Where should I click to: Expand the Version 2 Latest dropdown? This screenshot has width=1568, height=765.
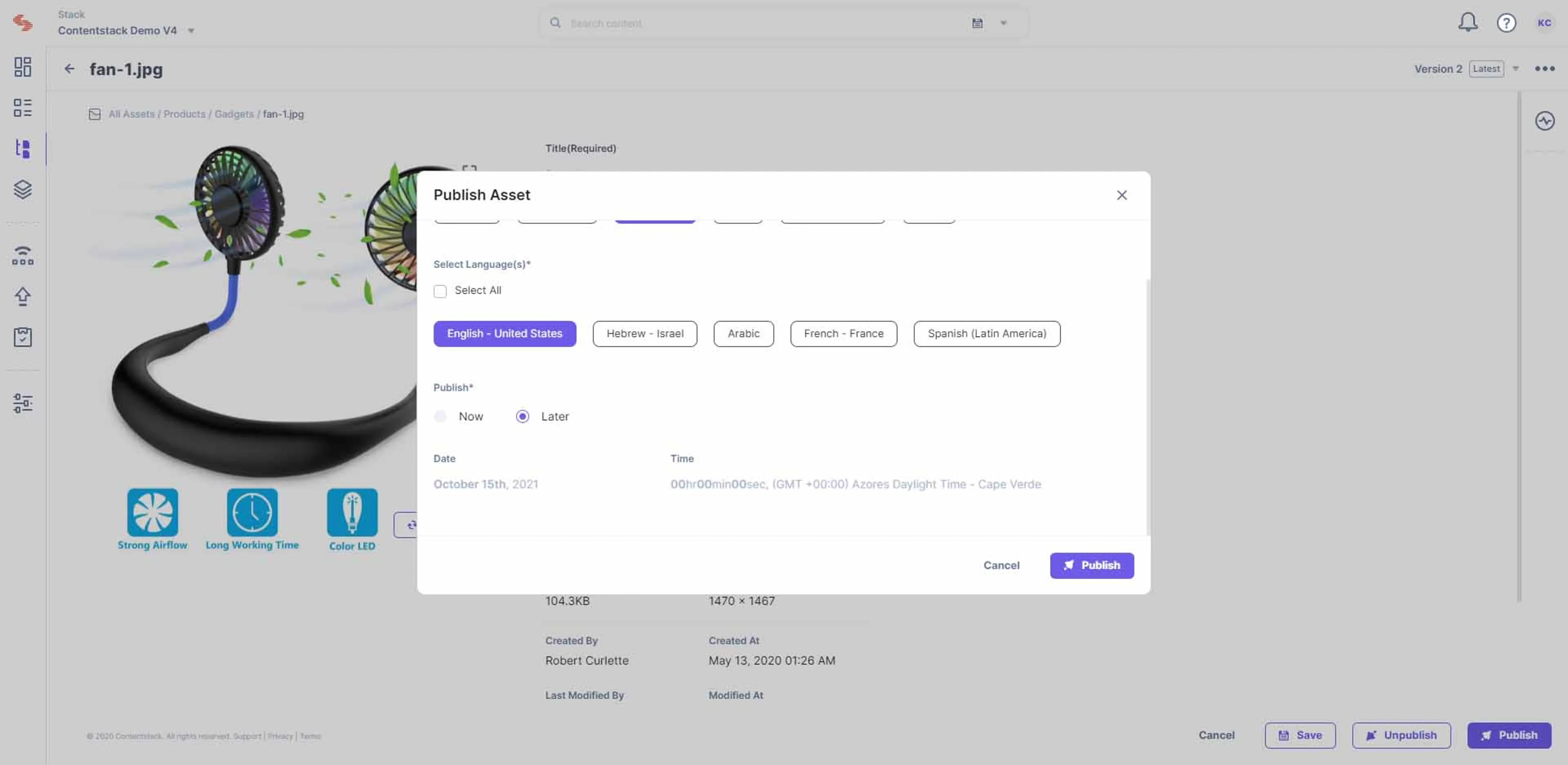[x=1515, y=69]
